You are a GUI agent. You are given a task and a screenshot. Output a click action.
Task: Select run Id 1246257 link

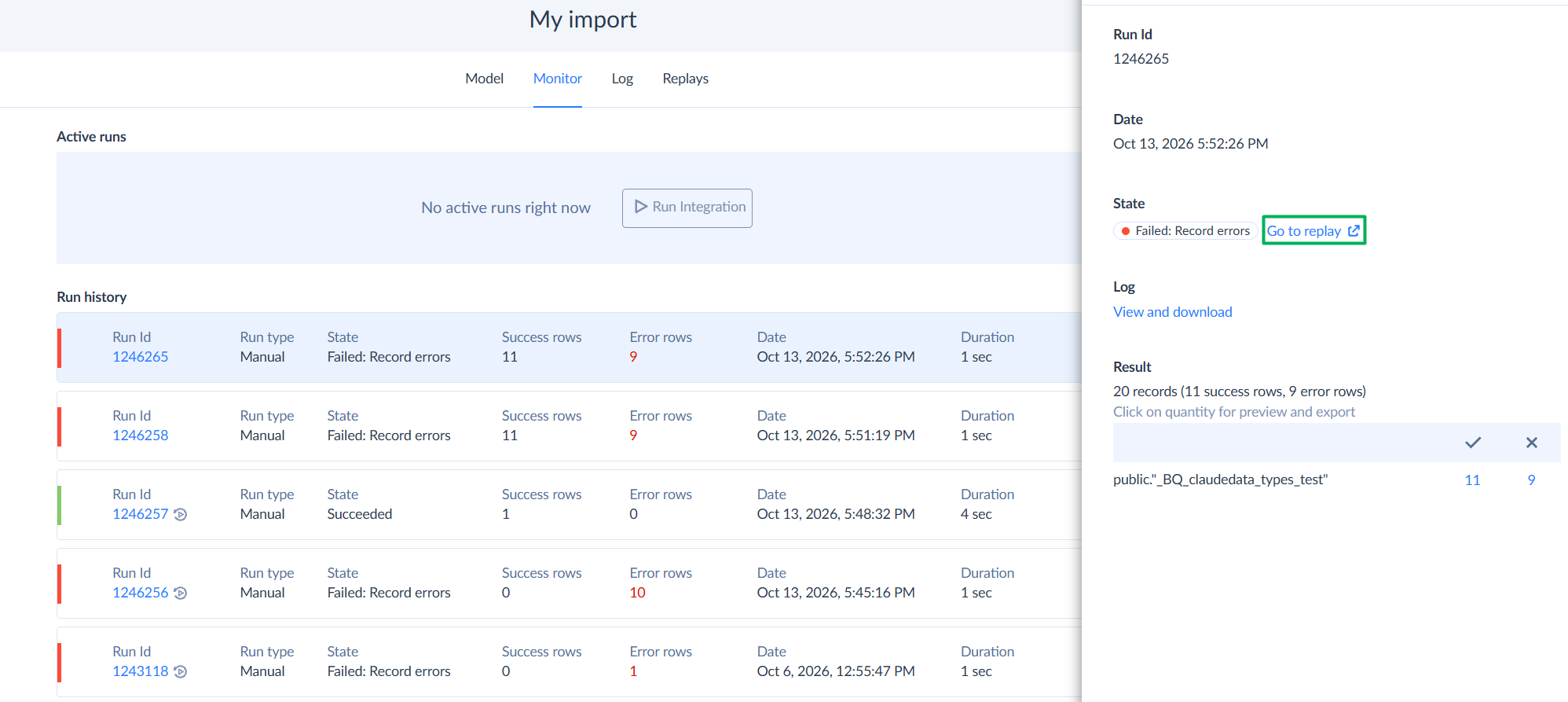click(x=141, y=514)
